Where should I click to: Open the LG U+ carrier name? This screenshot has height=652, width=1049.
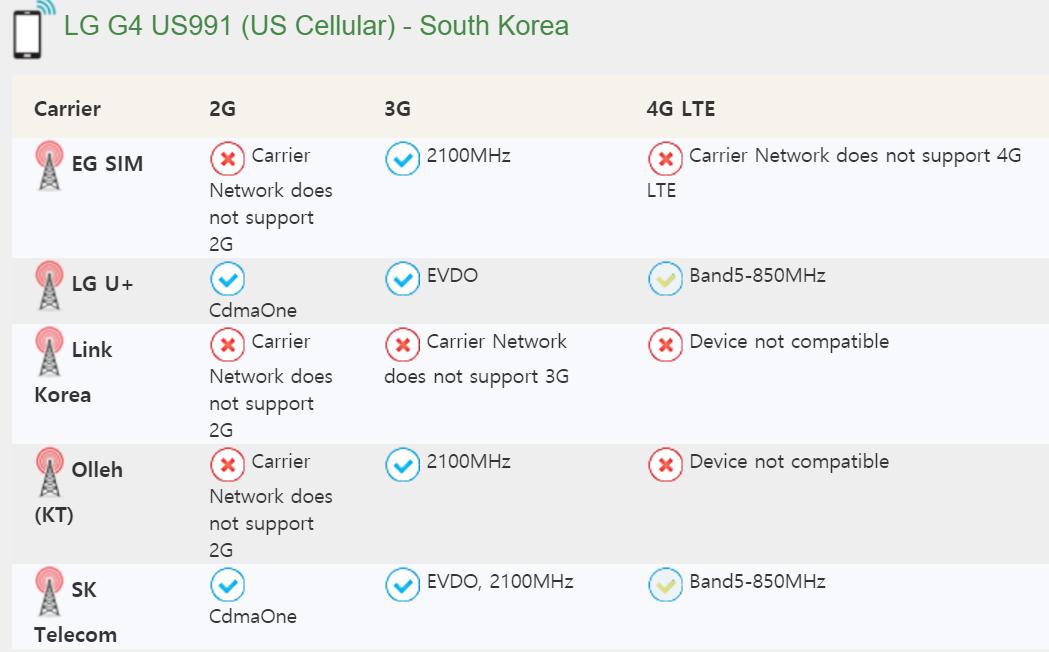[x=102, y=284]
